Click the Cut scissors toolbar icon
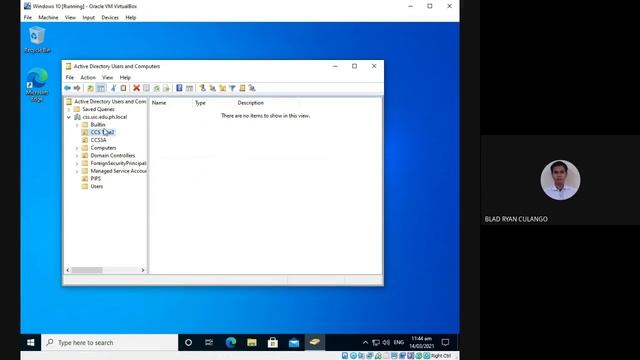Screen dimensions: 640x360 pyautogui.click(x=113, y=88)
